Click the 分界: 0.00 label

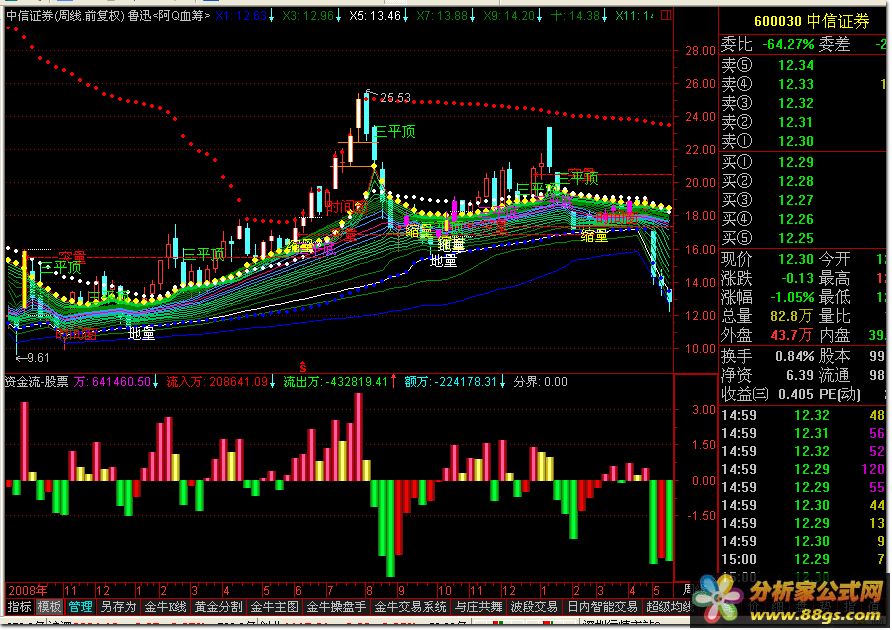540,381
